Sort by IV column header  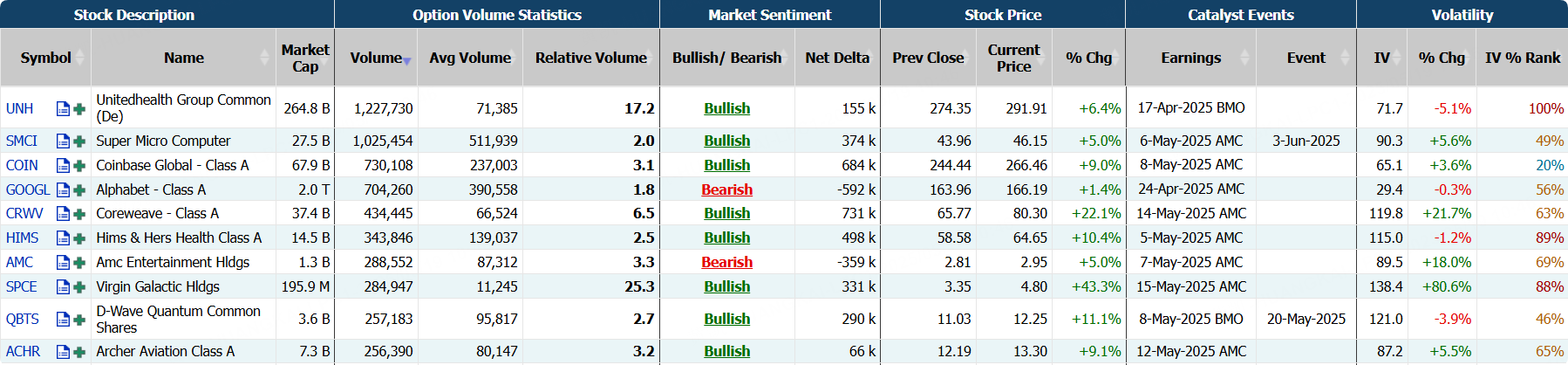pyautogui.click(x=1381, y=58)
